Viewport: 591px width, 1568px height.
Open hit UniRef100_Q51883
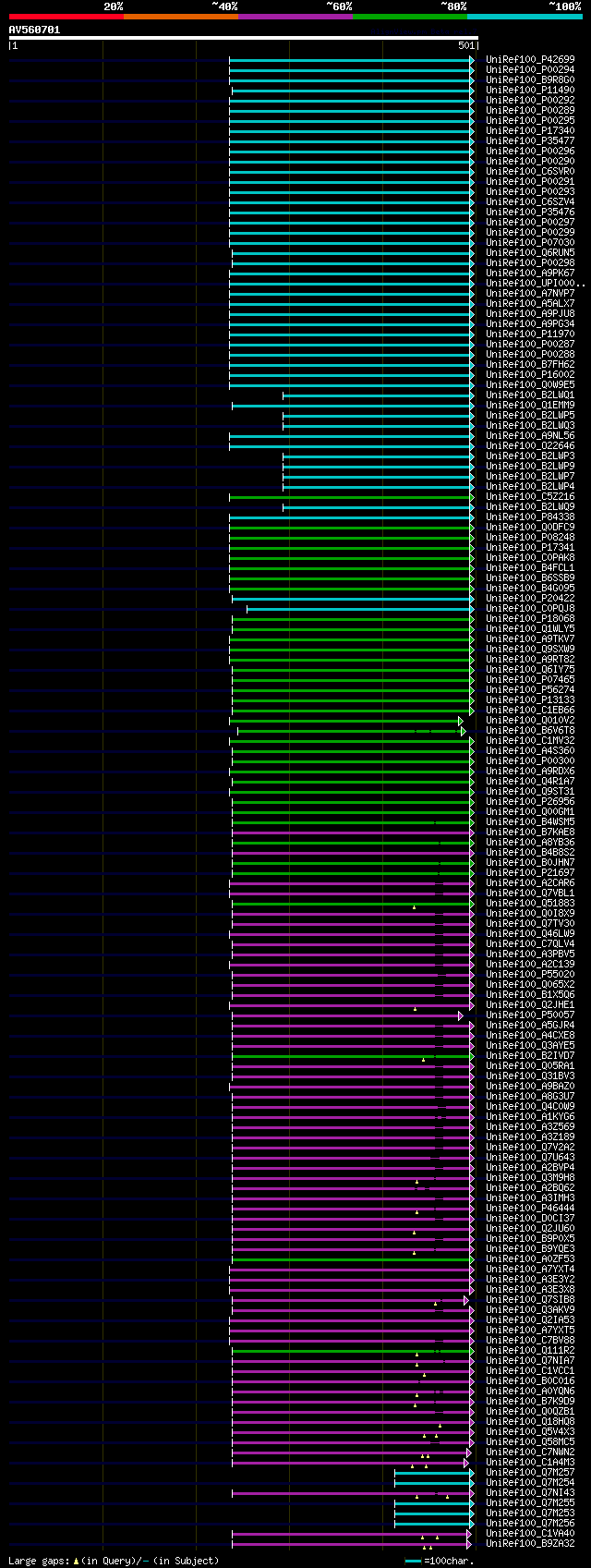click(x=530, y=903)
